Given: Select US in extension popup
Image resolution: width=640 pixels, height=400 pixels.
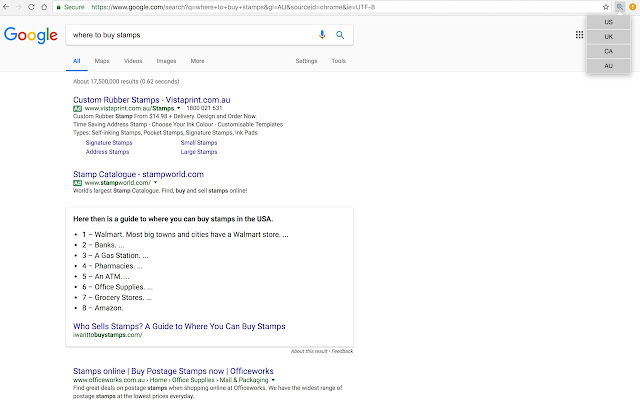Looking at the screenshot, I should (609, 22).
